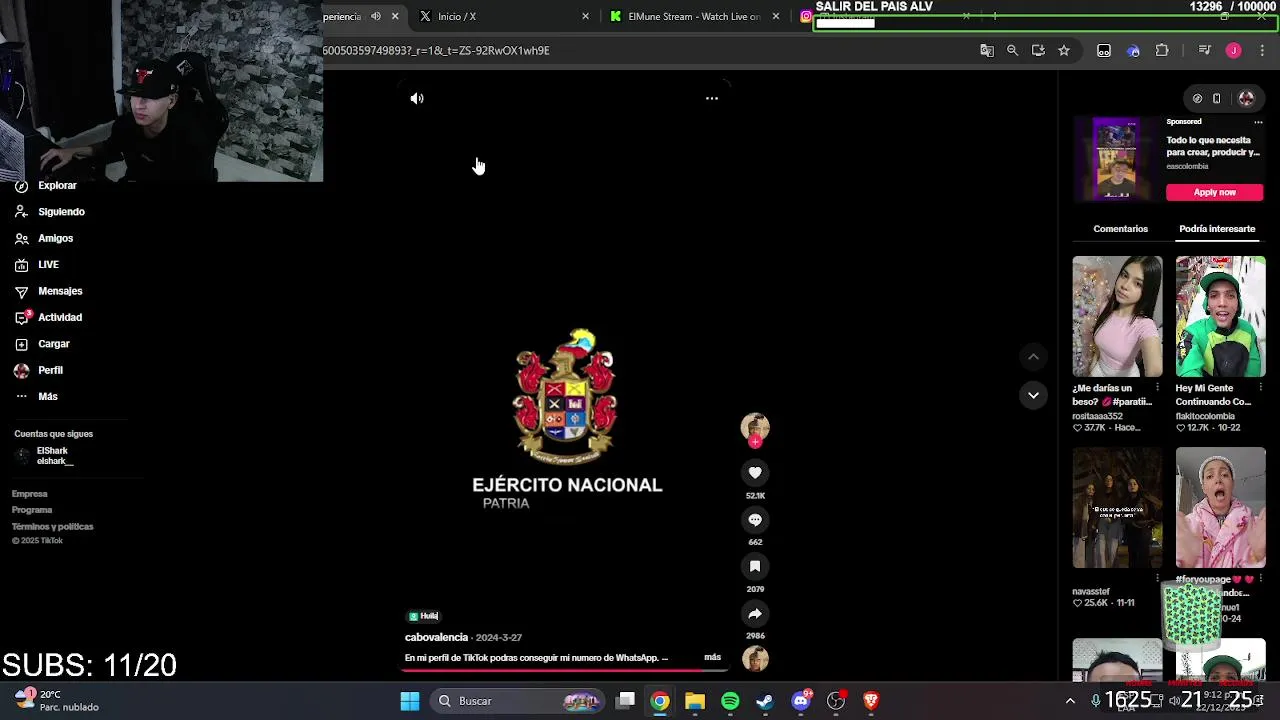Image resolution: width=1280 pixels, height=720 pixels.
Task: Open LIVE section in the sidebar
Action: coord(37,265)
